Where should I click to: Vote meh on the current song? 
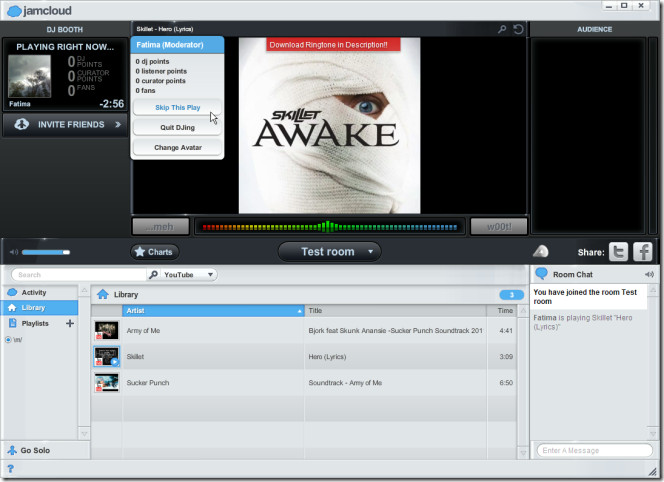159,227
